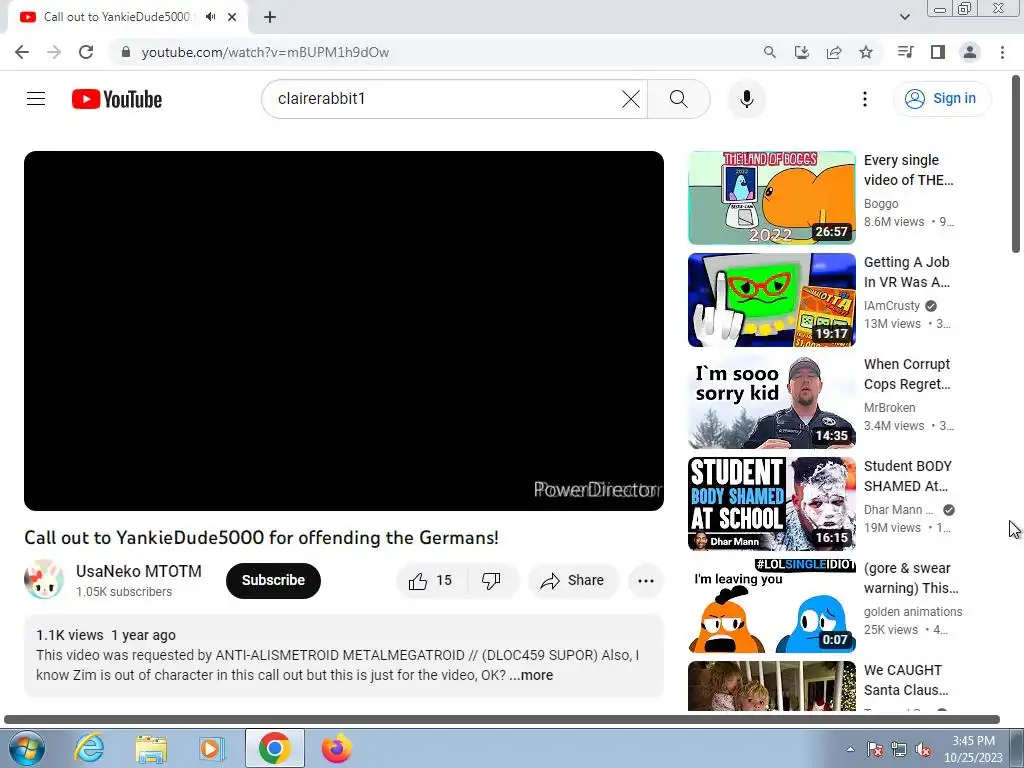
Task: Click the Boggo channel name
Action: point(881,204)
